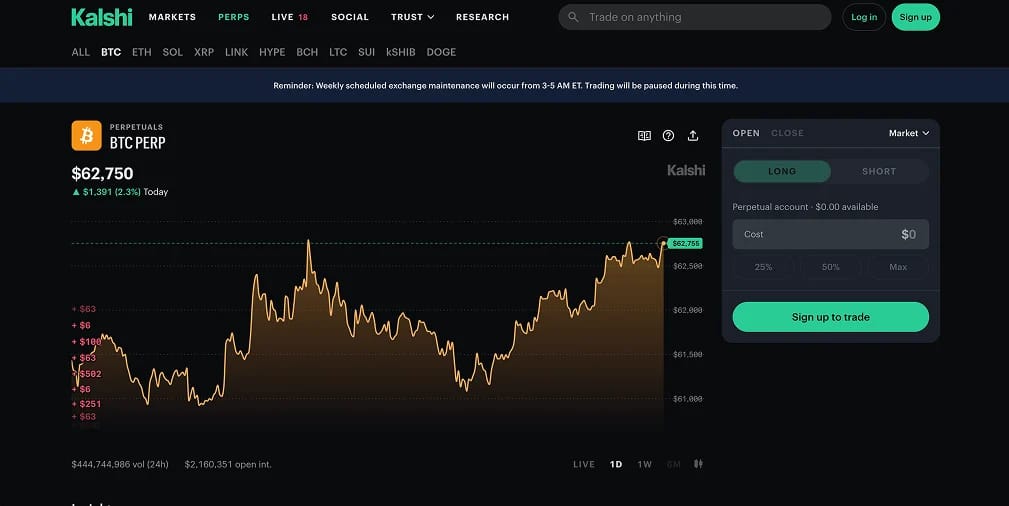This screenshot has height=506, width=1009.
Task: Click the Cost input field
Action: pyautogui.click(x=831, y=234)
